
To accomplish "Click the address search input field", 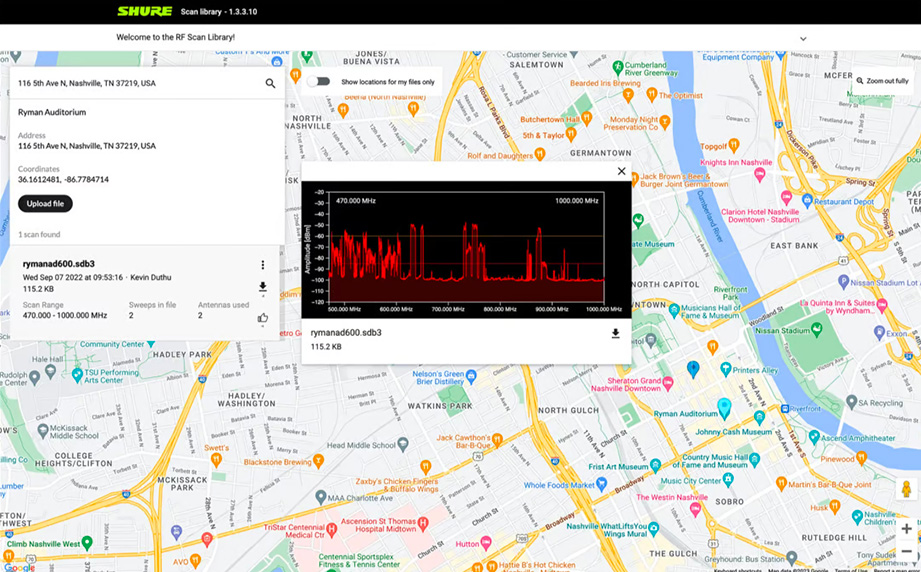I will (138, 83).
